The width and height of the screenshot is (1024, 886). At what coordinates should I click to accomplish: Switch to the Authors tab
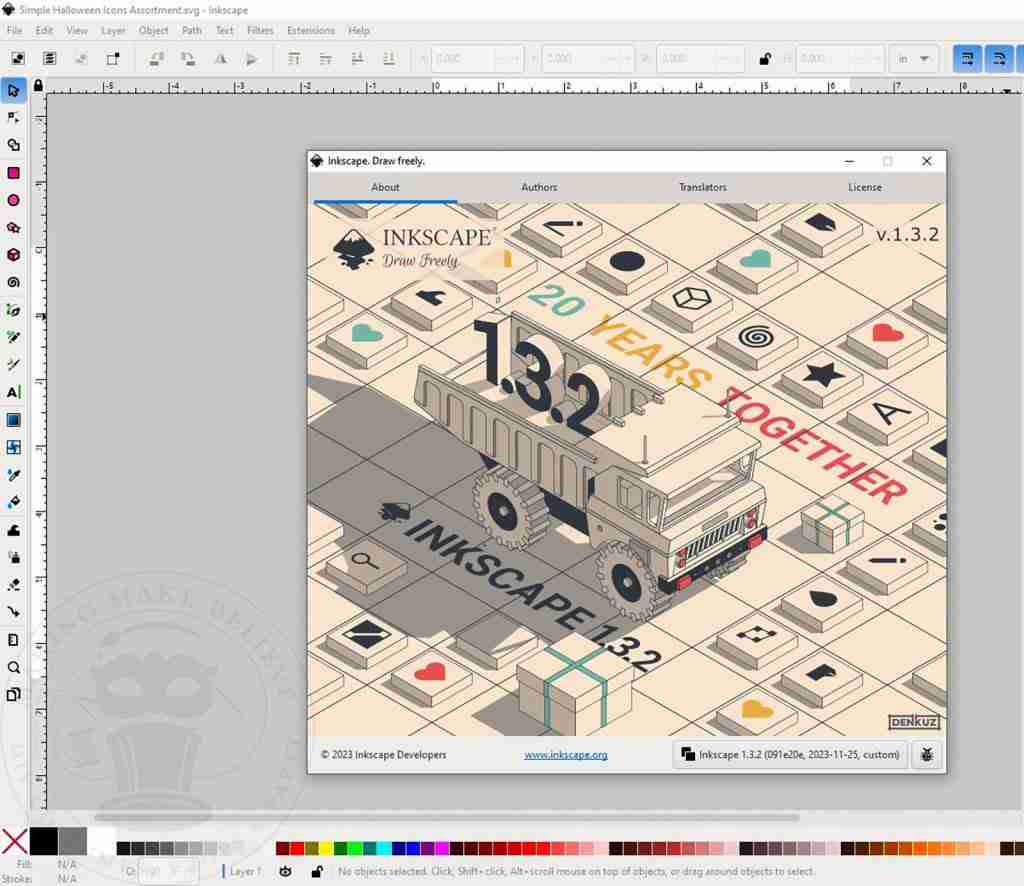pos(539,187)
